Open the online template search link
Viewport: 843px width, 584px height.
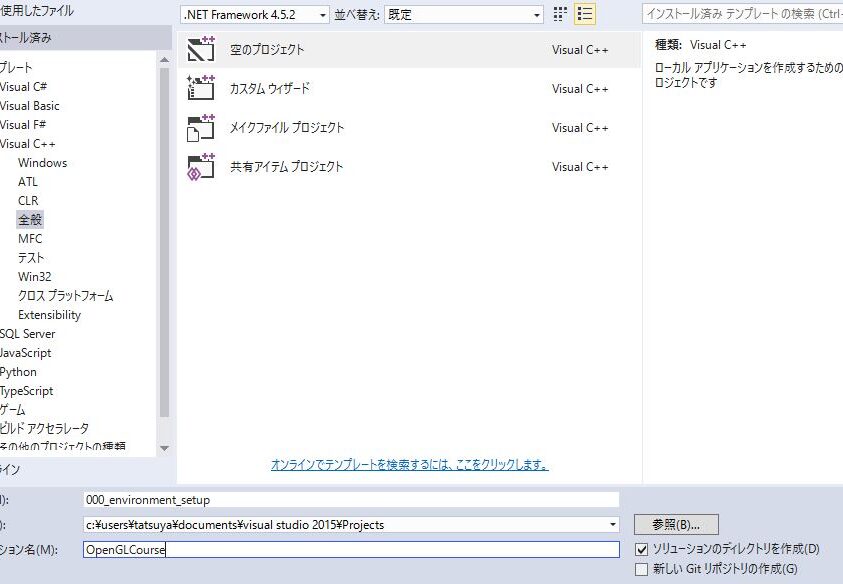tap(409, 465)
